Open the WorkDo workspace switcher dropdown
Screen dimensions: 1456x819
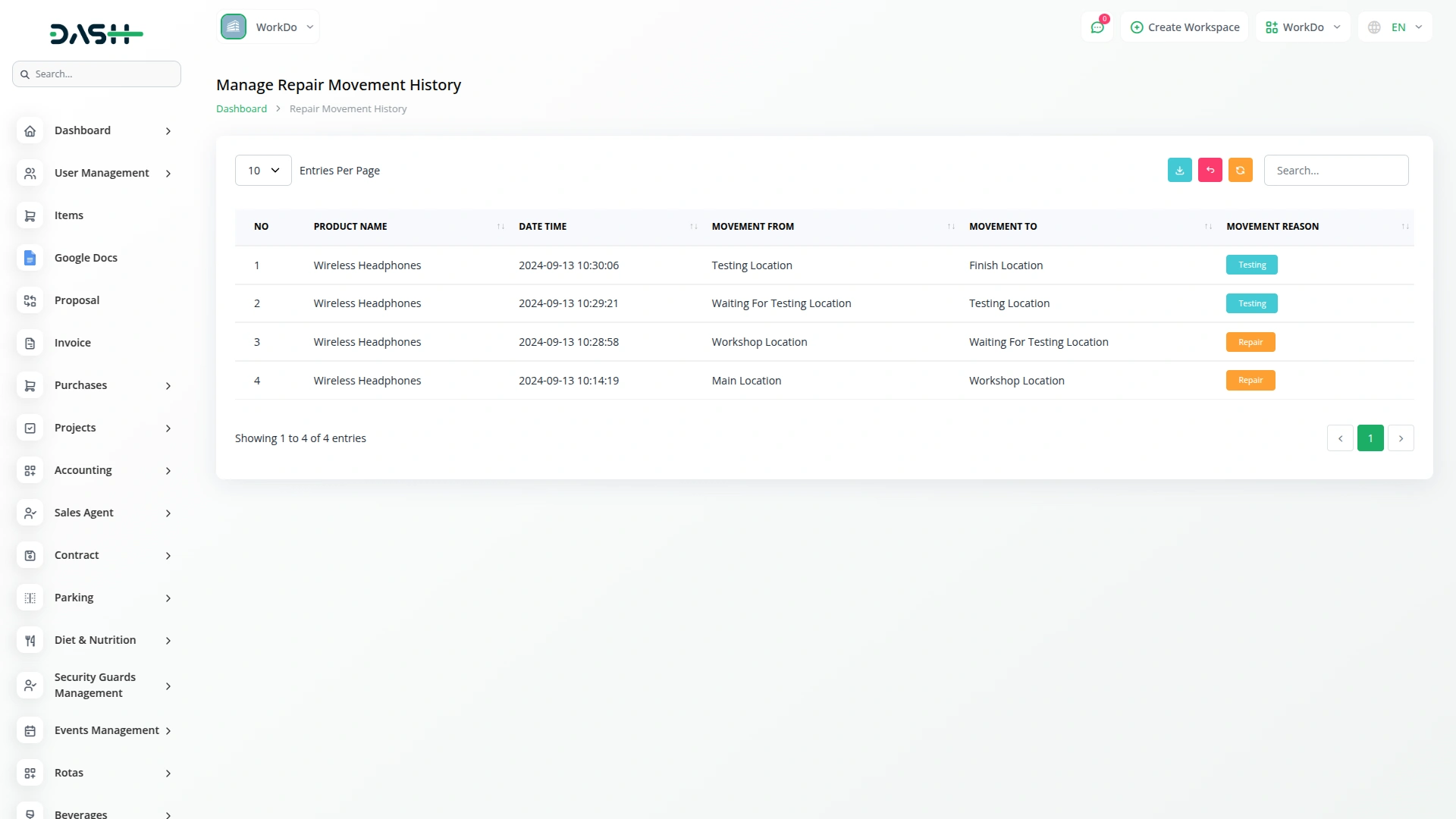[x=268, y=27]
